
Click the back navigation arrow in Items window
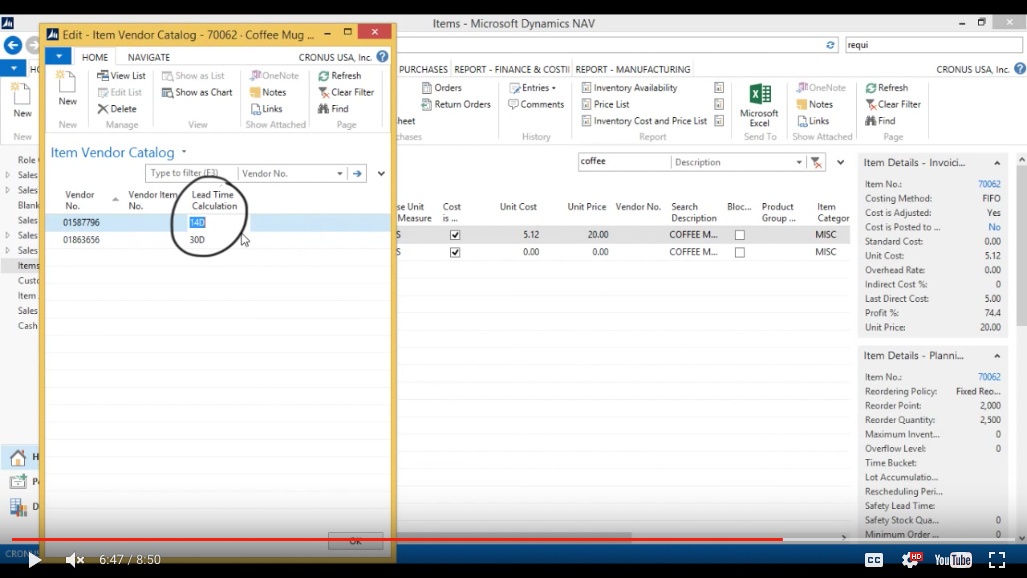click(12, 45)
